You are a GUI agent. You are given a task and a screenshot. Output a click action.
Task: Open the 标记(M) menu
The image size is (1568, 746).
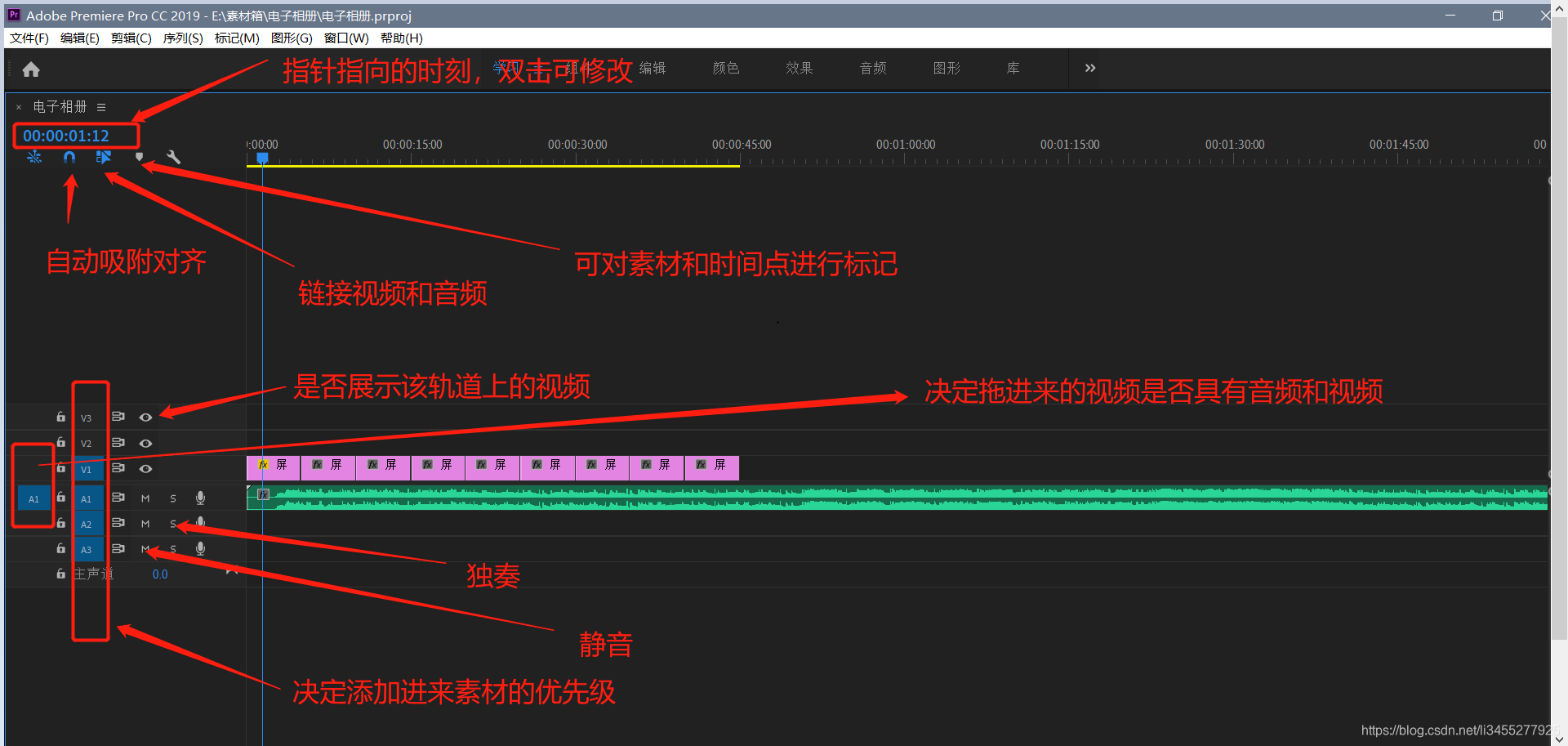237,38
